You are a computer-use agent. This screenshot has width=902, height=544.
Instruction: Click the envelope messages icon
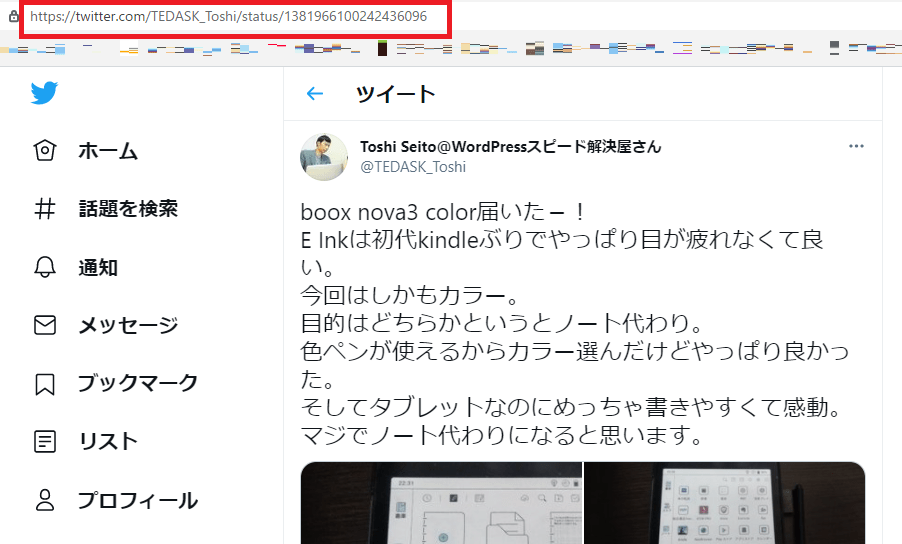pos(45,325)
